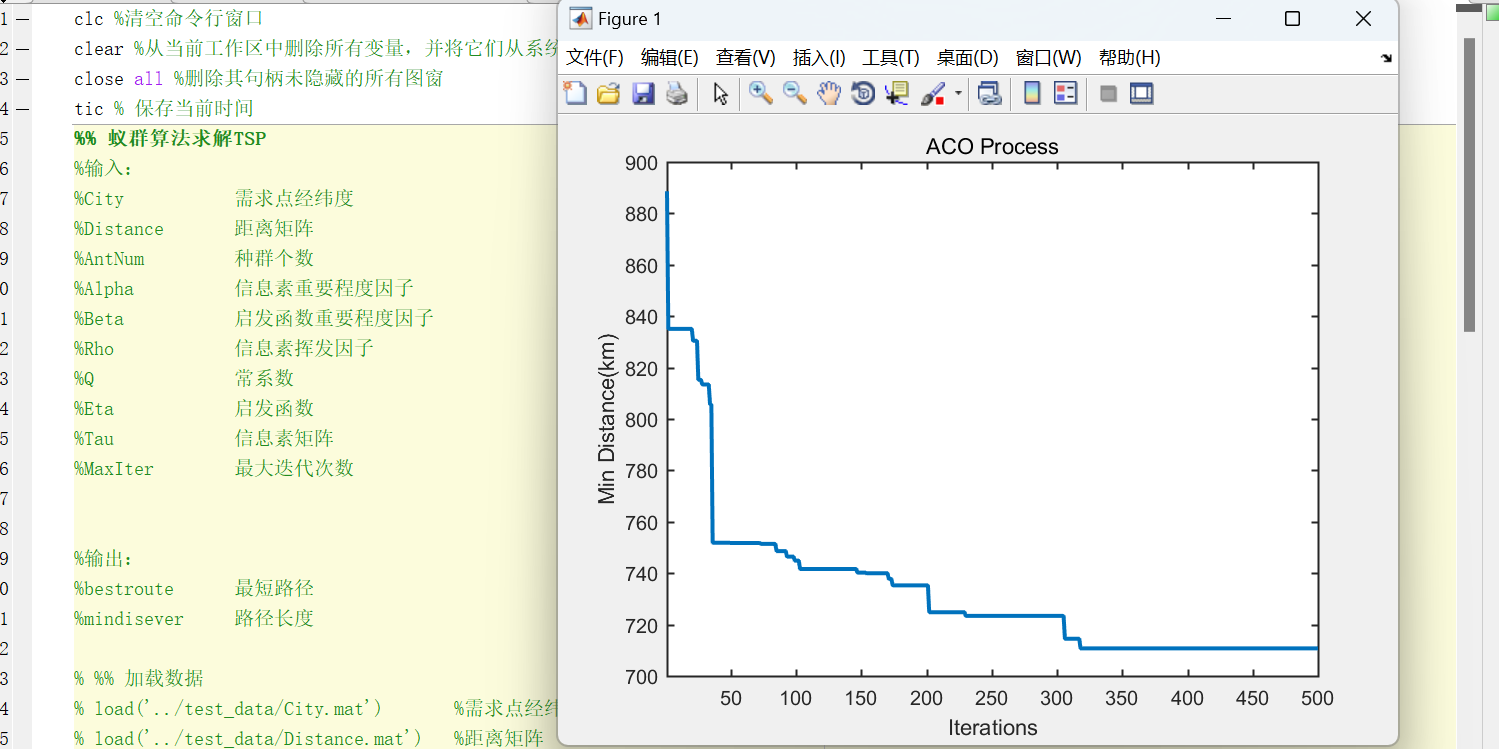Select the Zoom Out magnifier tool
This screenshot has width=1499, height=749.
[795, 94]
